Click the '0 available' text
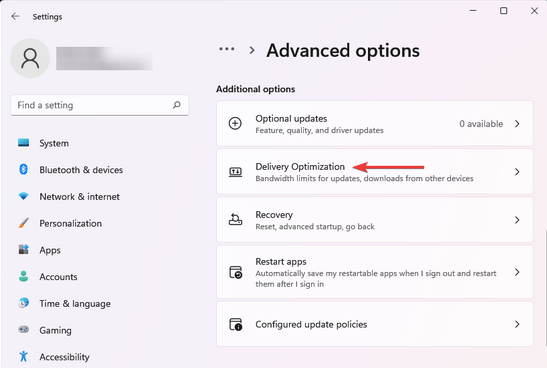 (x=481, y=124)
